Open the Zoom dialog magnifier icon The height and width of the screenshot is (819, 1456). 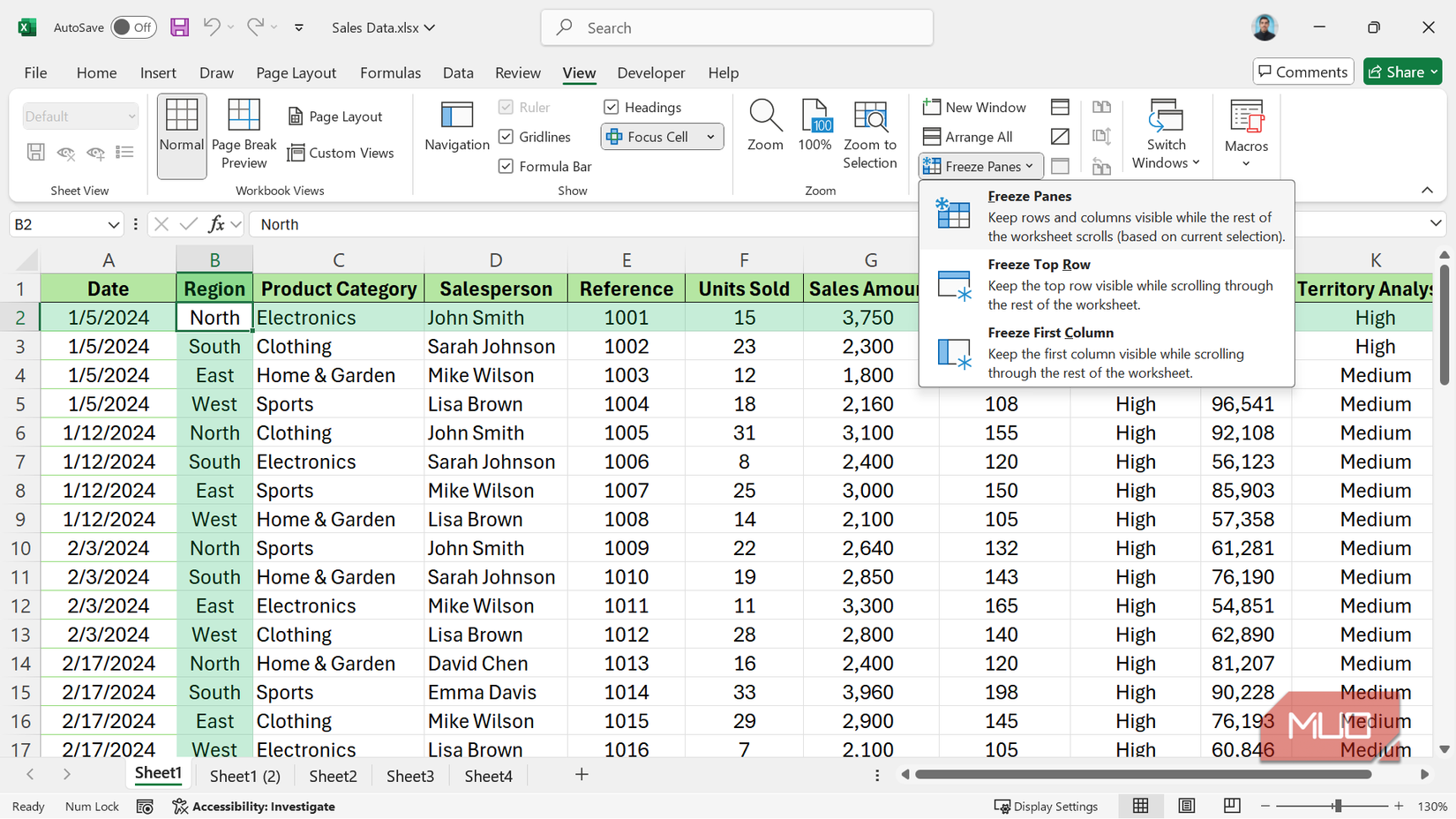tap(765, 126)
